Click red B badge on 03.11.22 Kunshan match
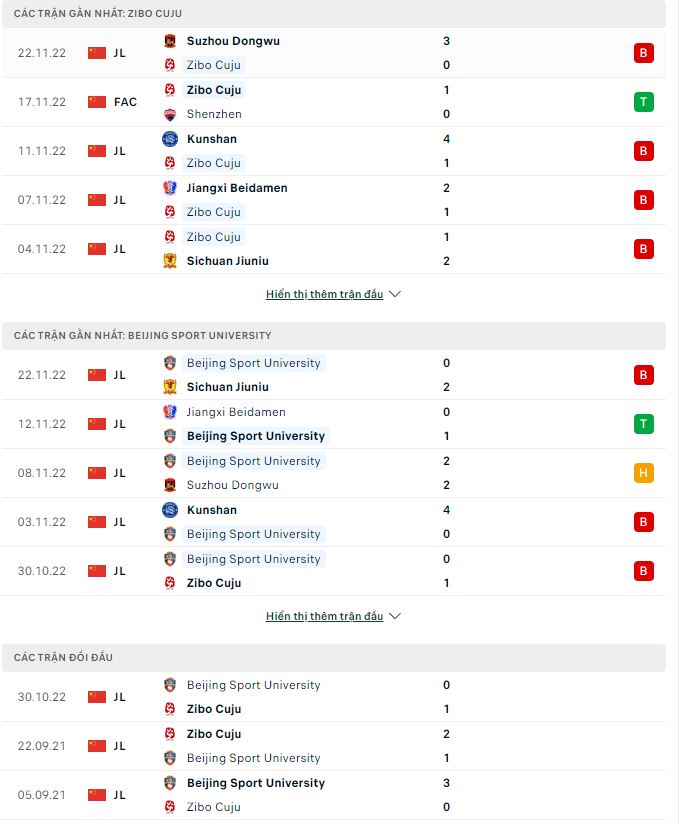Screen dimensions: 679x824 tap(643, 522)
